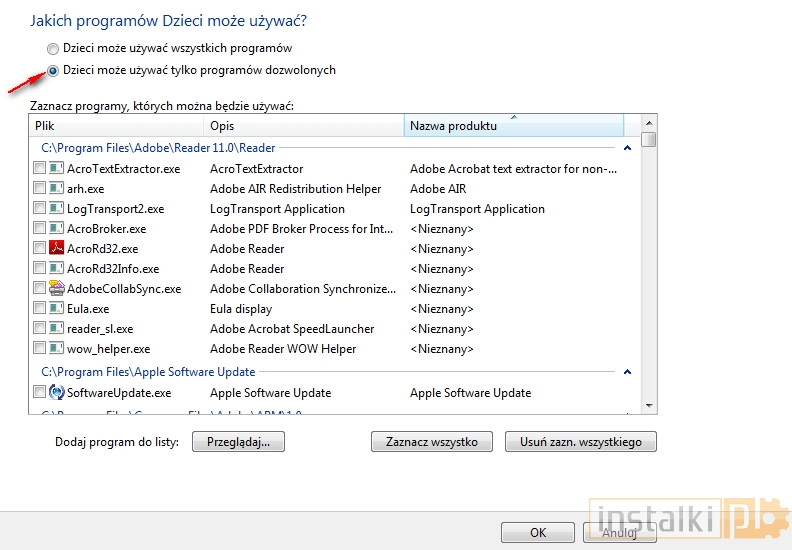Enable the wow_helper.exe checkbox
This screenshot has height=550, width=792.
coord(39,349)
